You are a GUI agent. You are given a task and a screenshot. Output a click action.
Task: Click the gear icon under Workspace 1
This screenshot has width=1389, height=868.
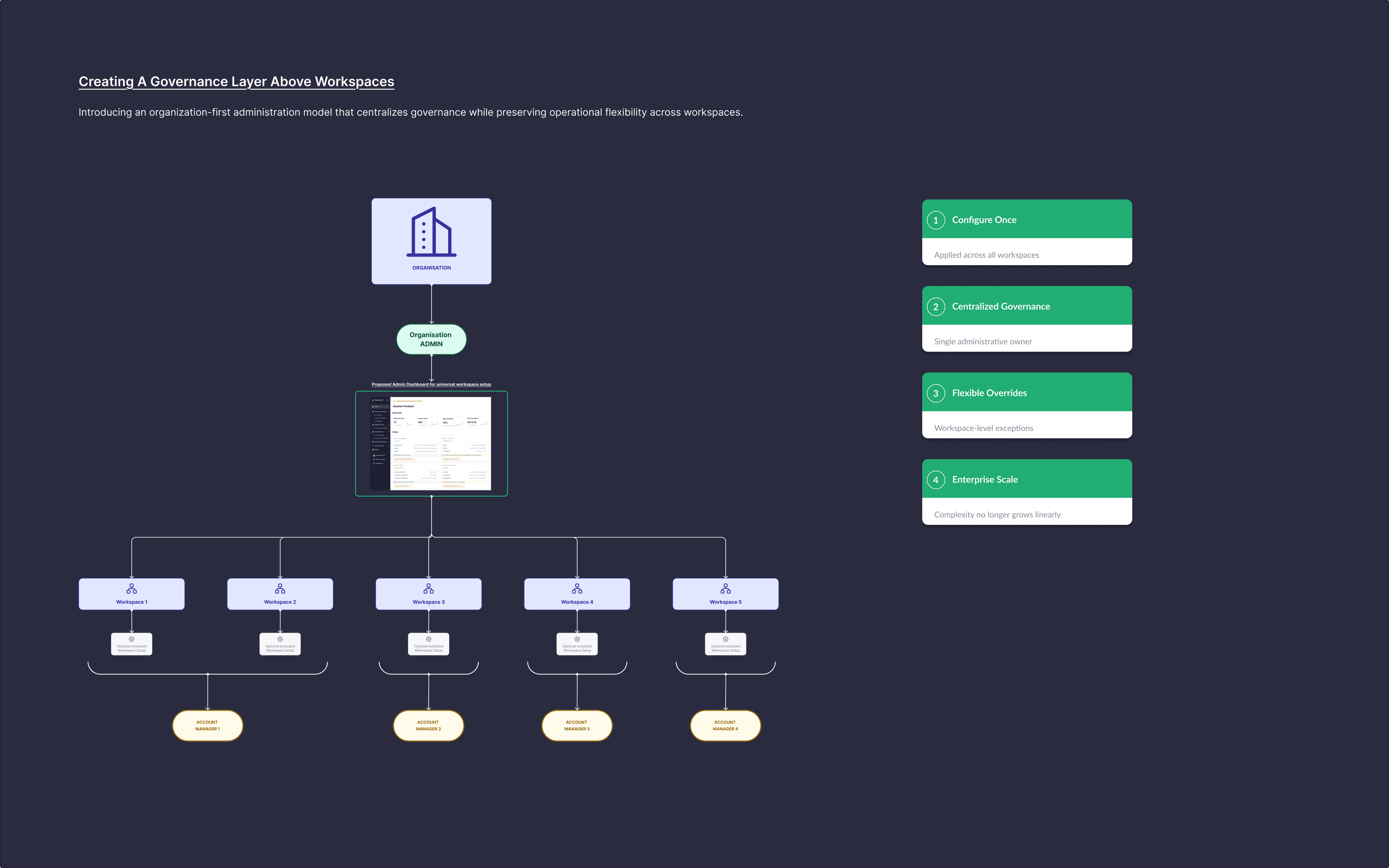point(131,639)
